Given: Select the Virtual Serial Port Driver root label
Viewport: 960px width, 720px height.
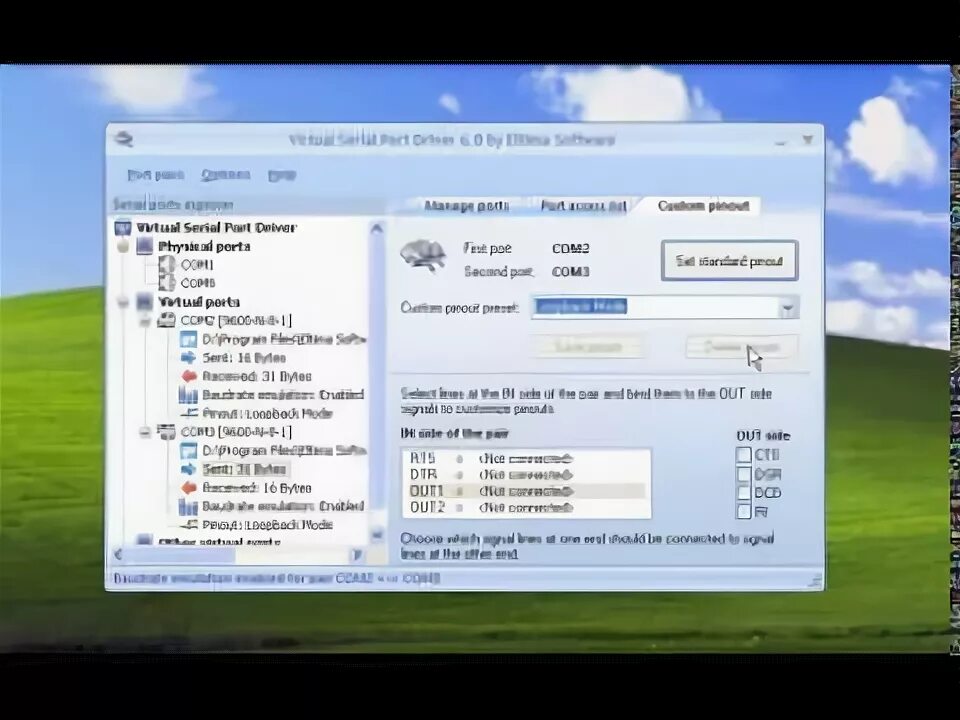Looking at the screenshot, I should tap(216, 228).
